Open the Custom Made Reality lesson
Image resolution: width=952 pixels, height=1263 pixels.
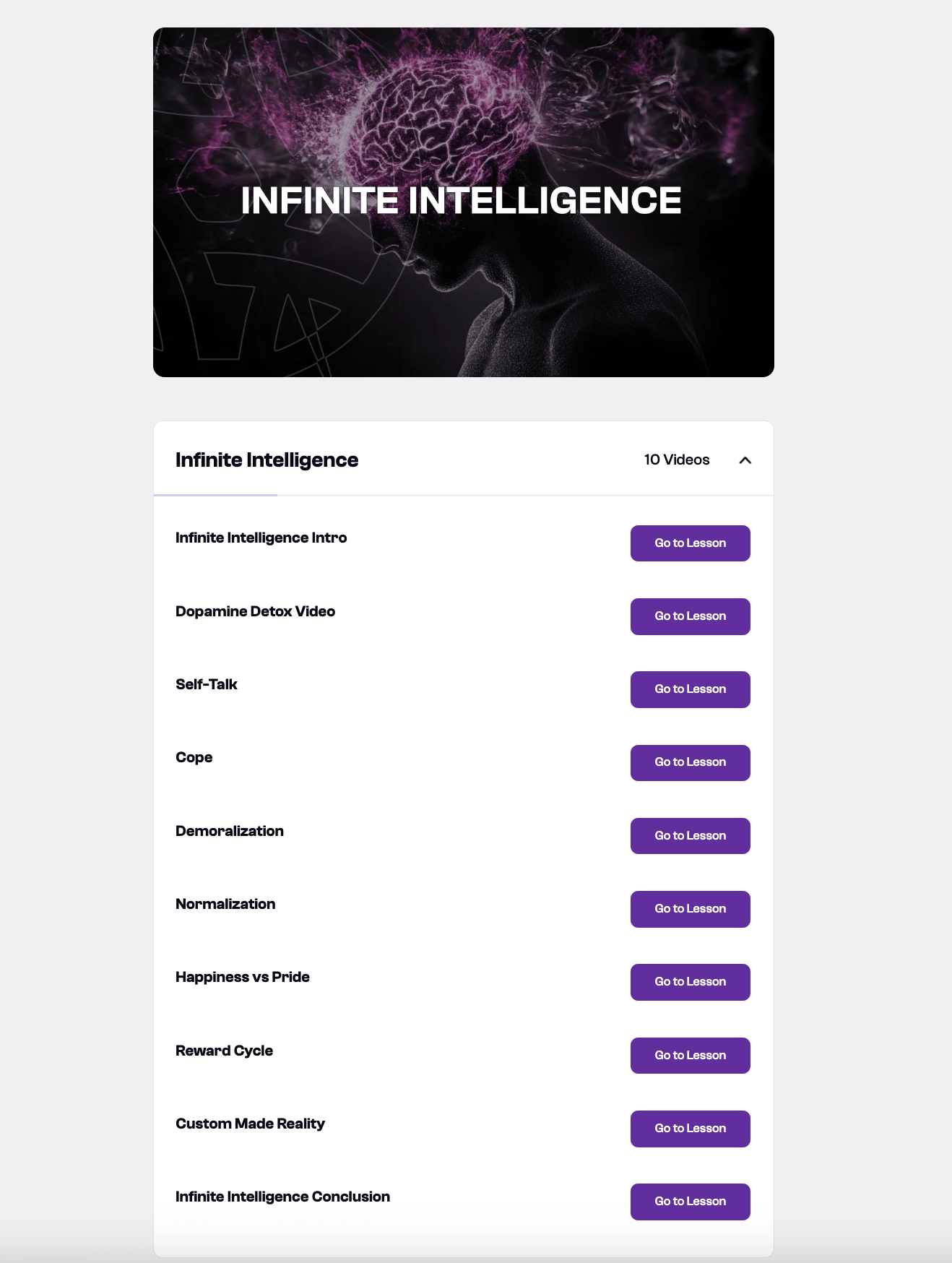(690, 1129)
